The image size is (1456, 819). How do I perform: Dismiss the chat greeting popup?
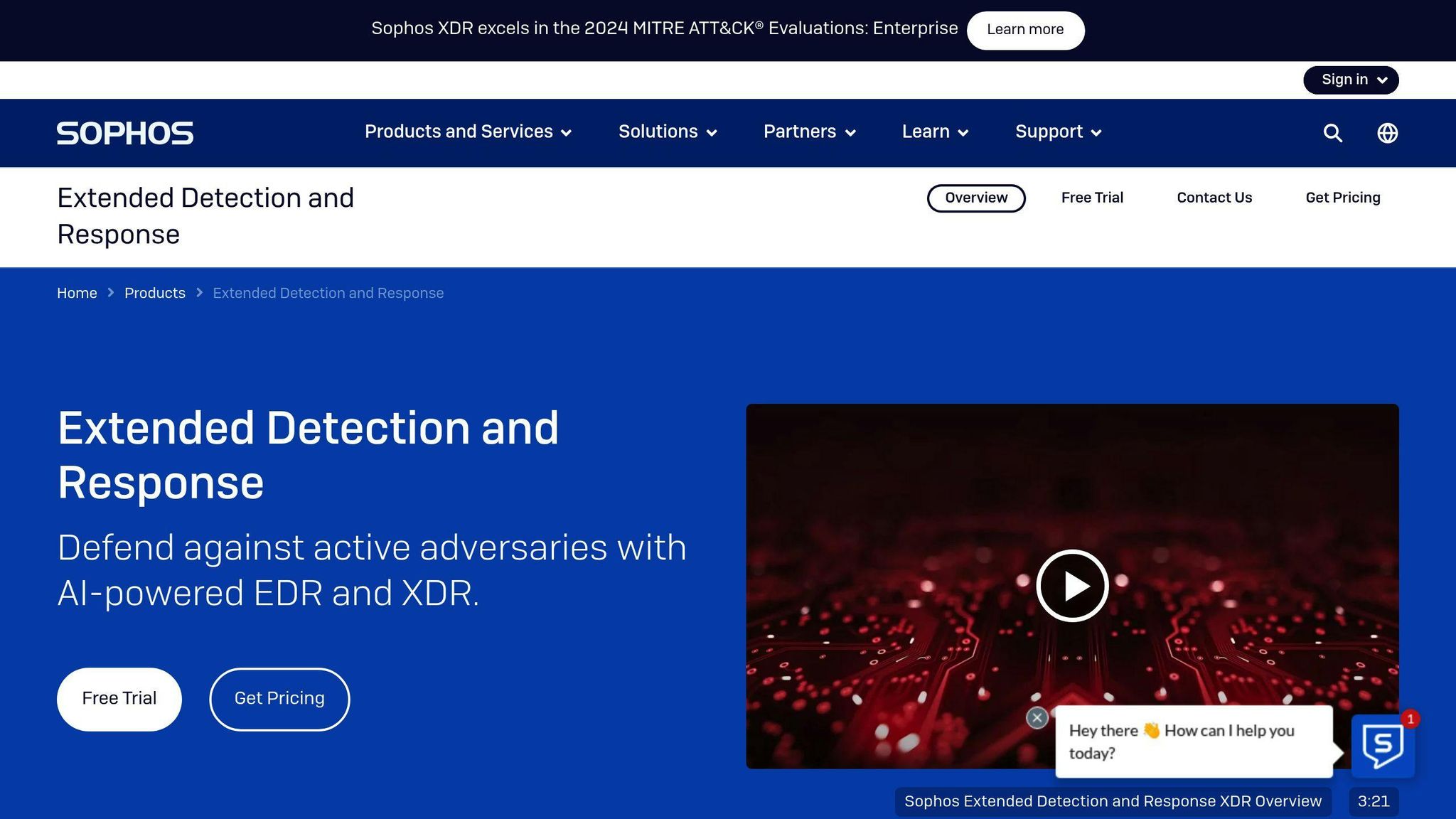[x=1037, y=718]
